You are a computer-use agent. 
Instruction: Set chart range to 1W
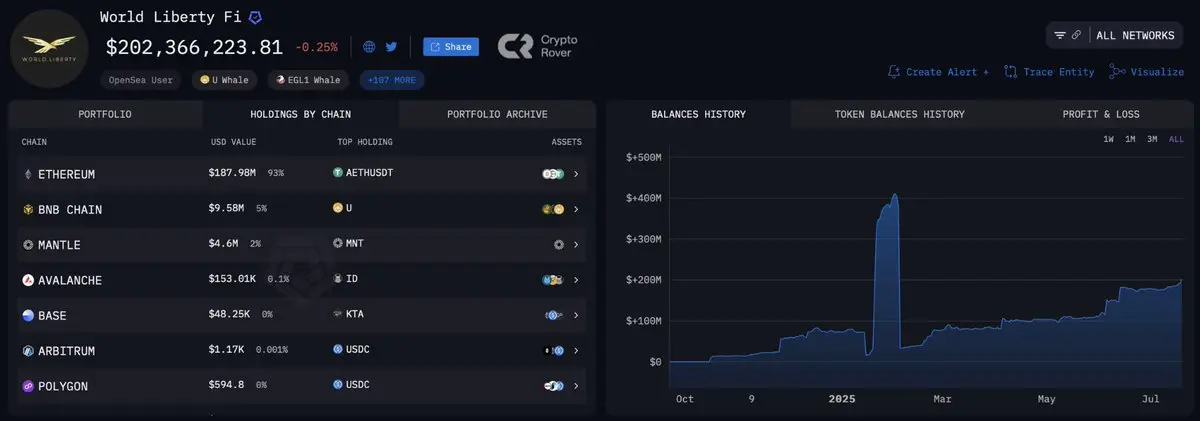[x=1108, y=139]
